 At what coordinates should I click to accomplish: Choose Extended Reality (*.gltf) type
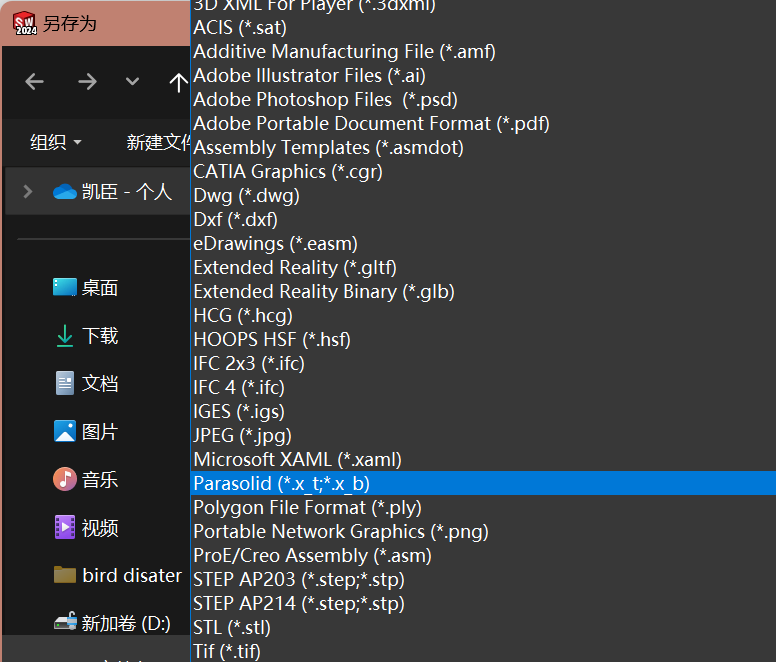point(483,267)
